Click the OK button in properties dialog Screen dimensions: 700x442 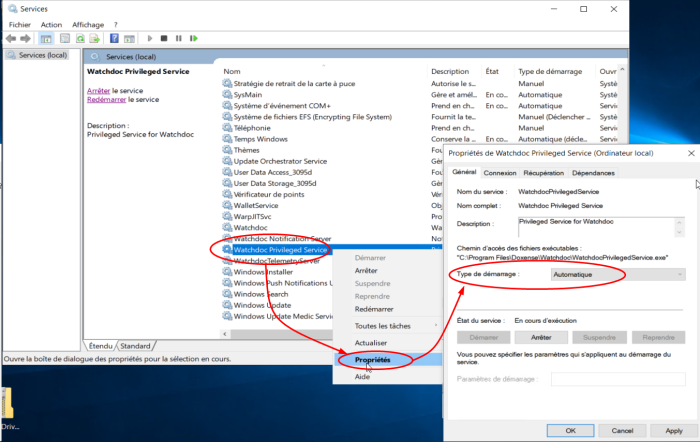570,430
